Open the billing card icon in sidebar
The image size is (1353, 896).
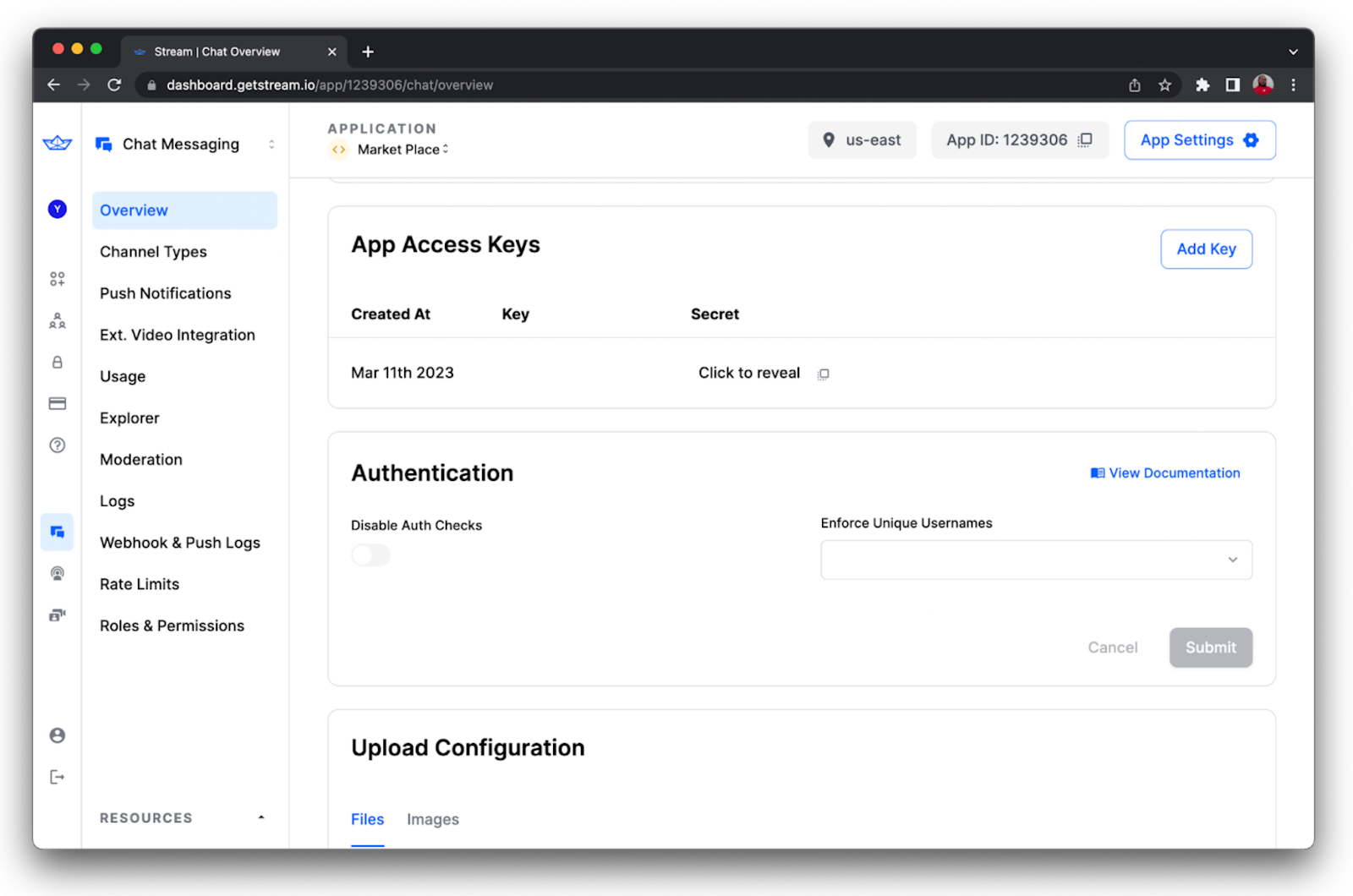(x=57, y=403)
